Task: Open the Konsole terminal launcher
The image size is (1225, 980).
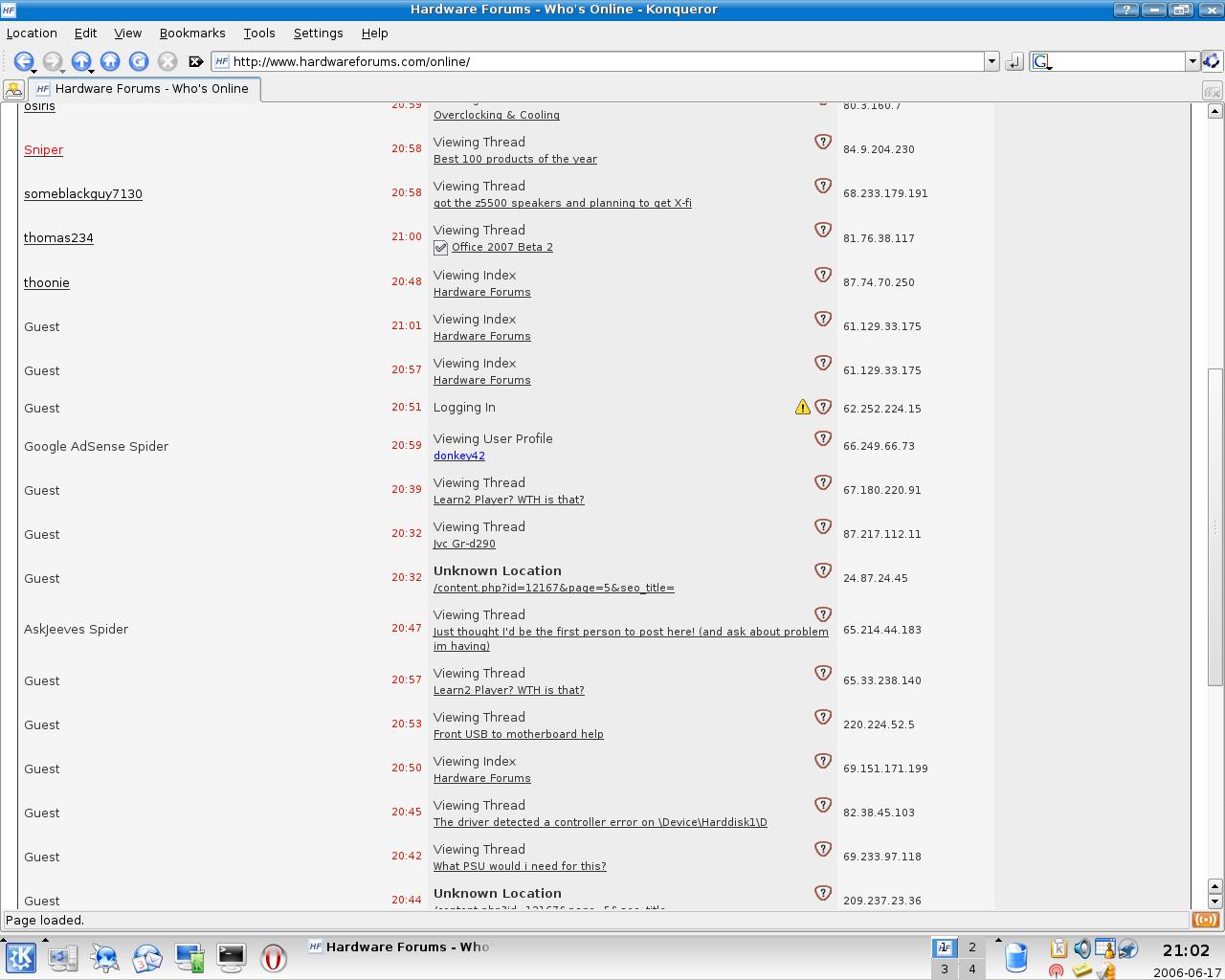Action: tap(232, 958)
